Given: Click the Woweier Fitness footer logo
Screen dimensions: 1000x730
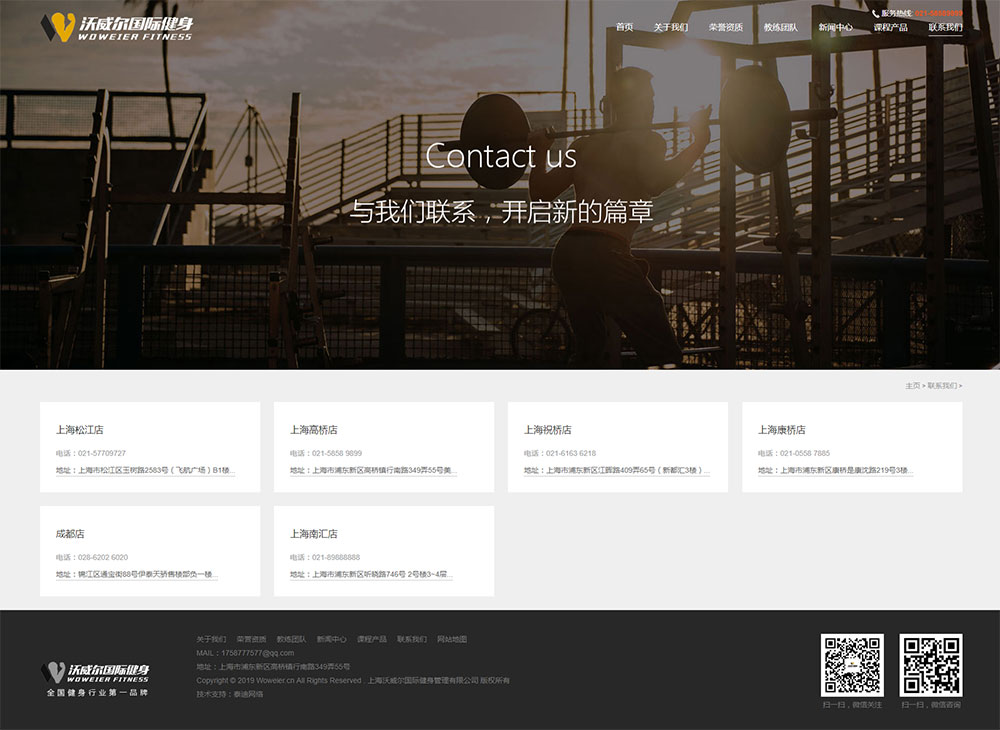Looking at the screenshot, I should point(96,678).
